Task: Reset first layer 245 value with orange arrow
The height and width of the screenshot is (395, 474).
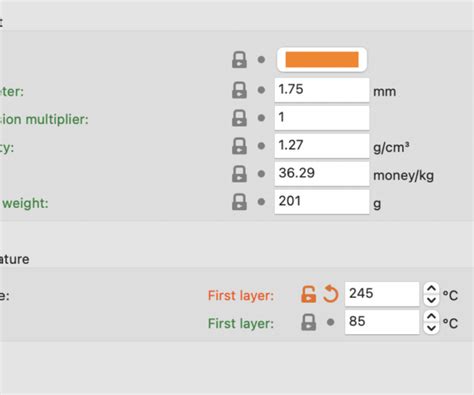Action: coord(331,294)
